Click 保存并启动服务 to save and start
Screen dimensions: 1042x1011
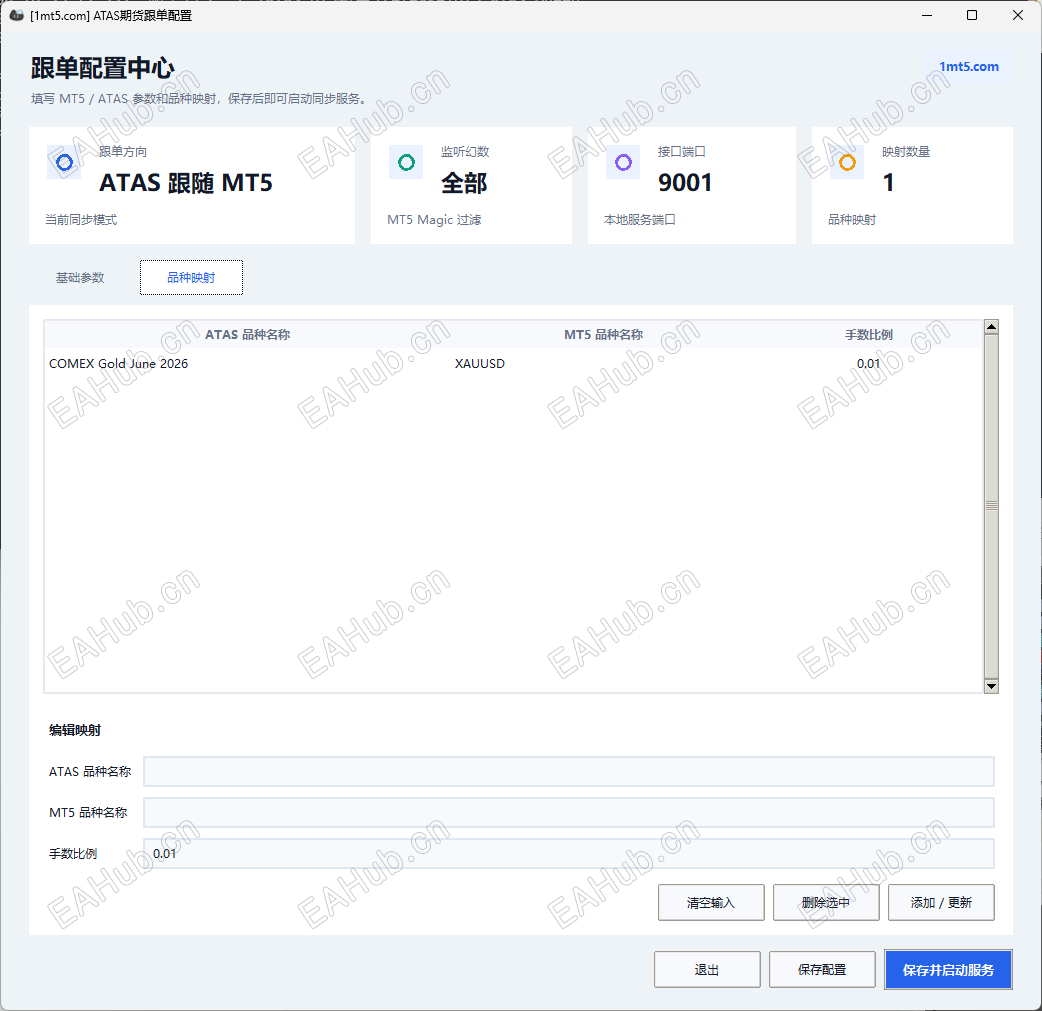point(948,970)
